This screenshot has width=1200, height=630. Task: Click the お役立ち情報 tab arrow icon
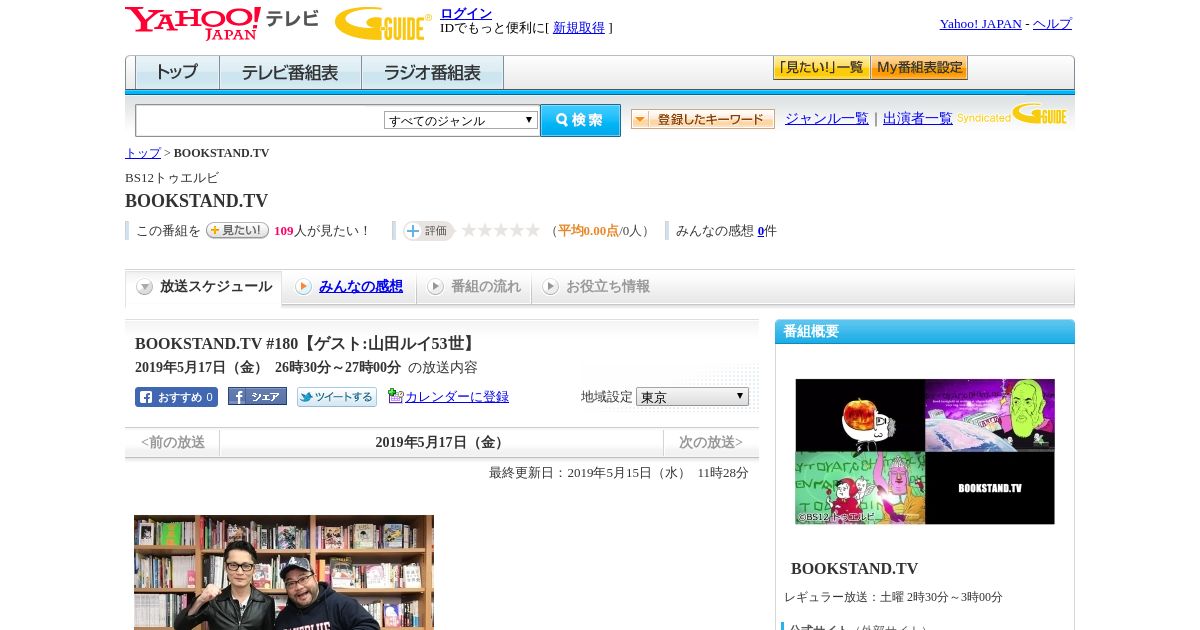click(550, 287)
